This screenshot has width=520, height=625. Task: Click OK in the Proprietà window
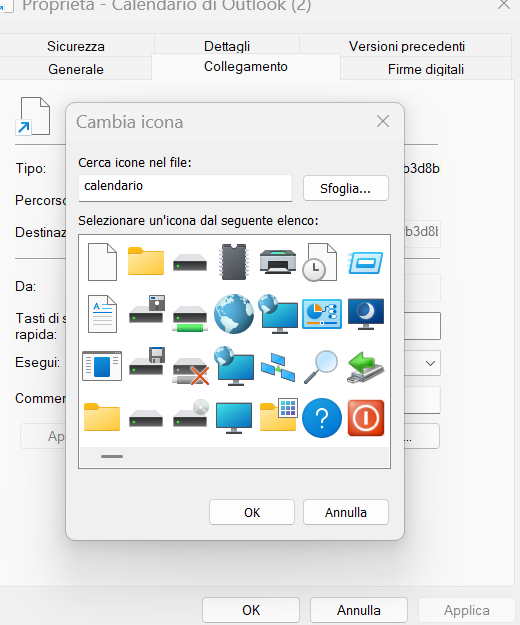(251, 610)
